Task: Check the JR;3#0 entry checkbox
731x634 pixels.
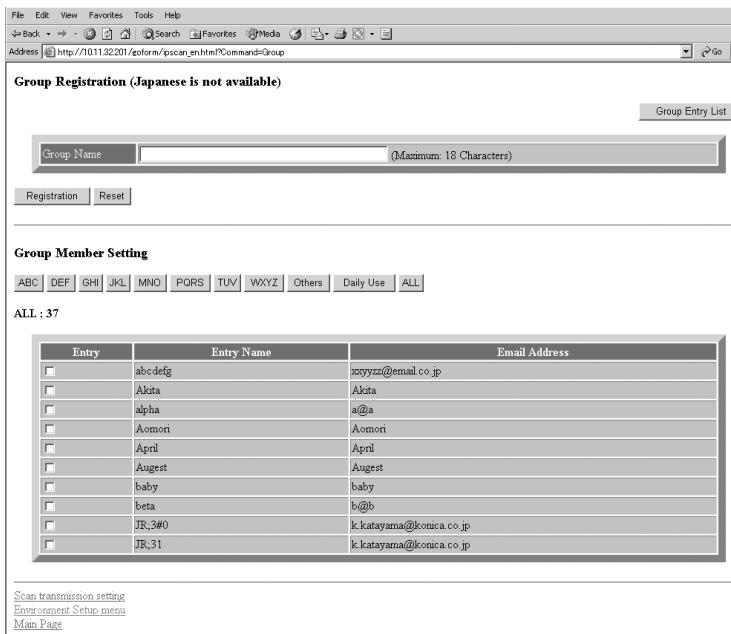Action: 49,525
